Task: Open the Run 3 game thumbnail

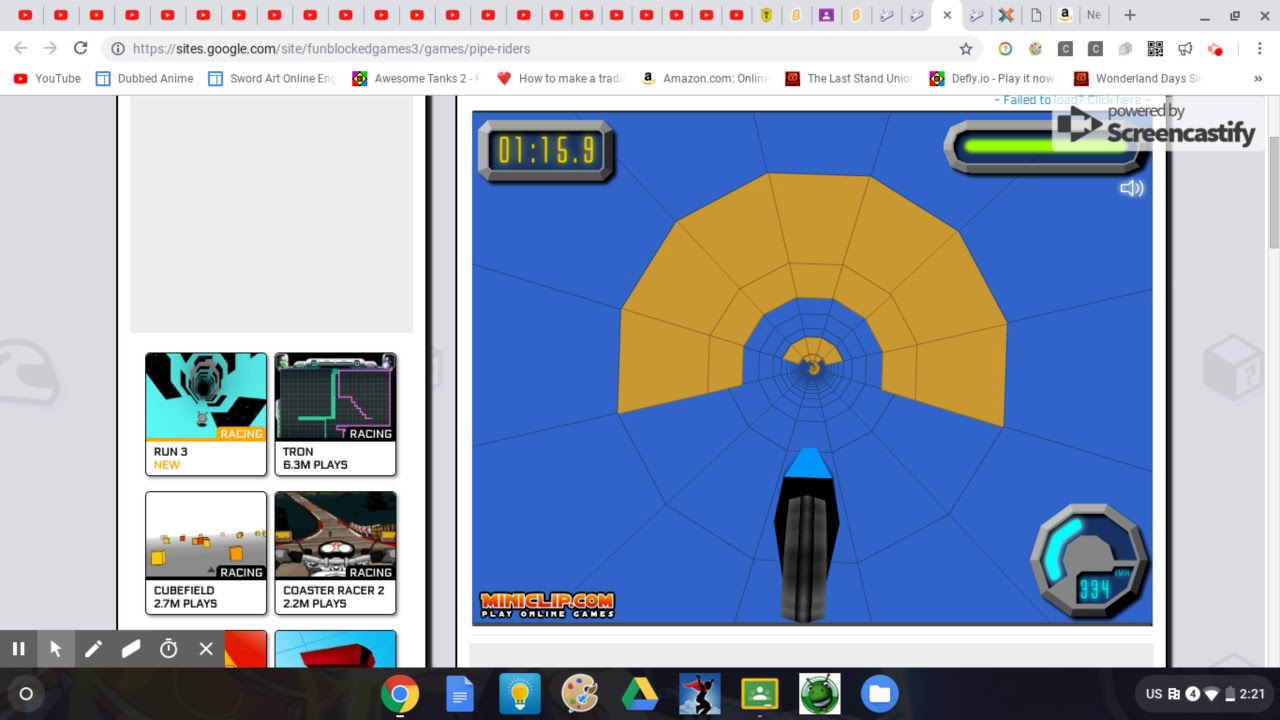Action: click(206, 414)
